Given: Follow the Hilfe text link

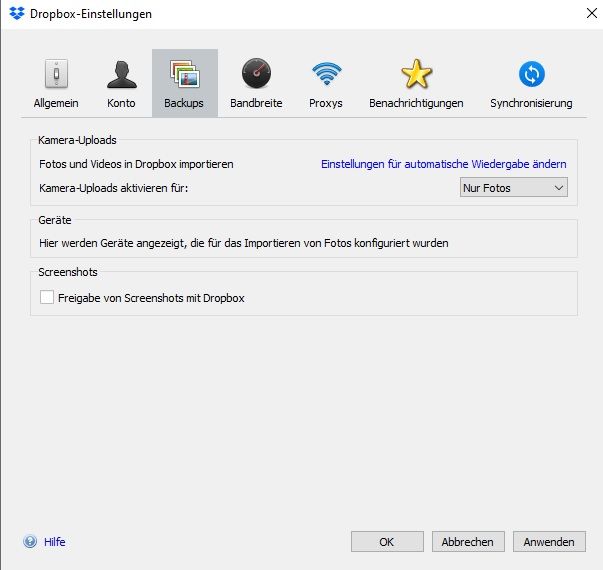Looking at the screenshot, I should pos(55,542).
